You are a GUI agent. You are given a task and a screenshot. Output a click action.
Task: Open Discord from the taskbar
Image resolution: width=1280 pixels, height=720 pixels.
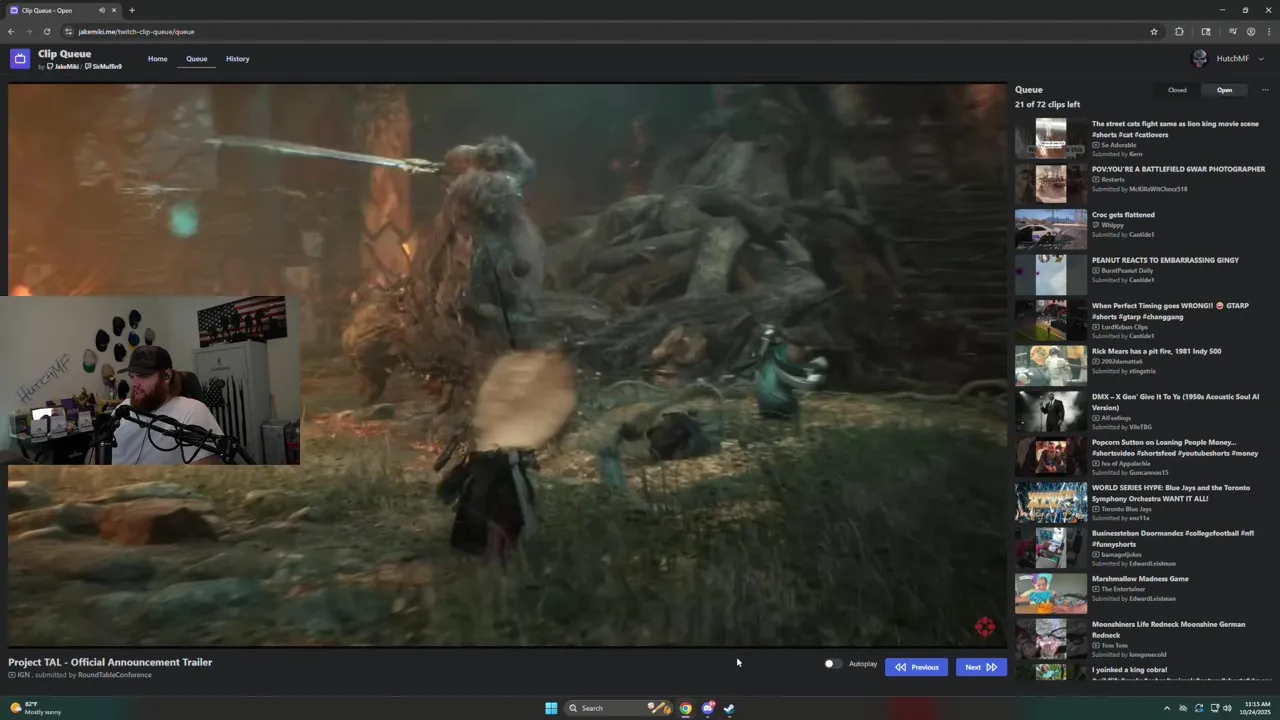pyautogui.click(x=708, y=708)
